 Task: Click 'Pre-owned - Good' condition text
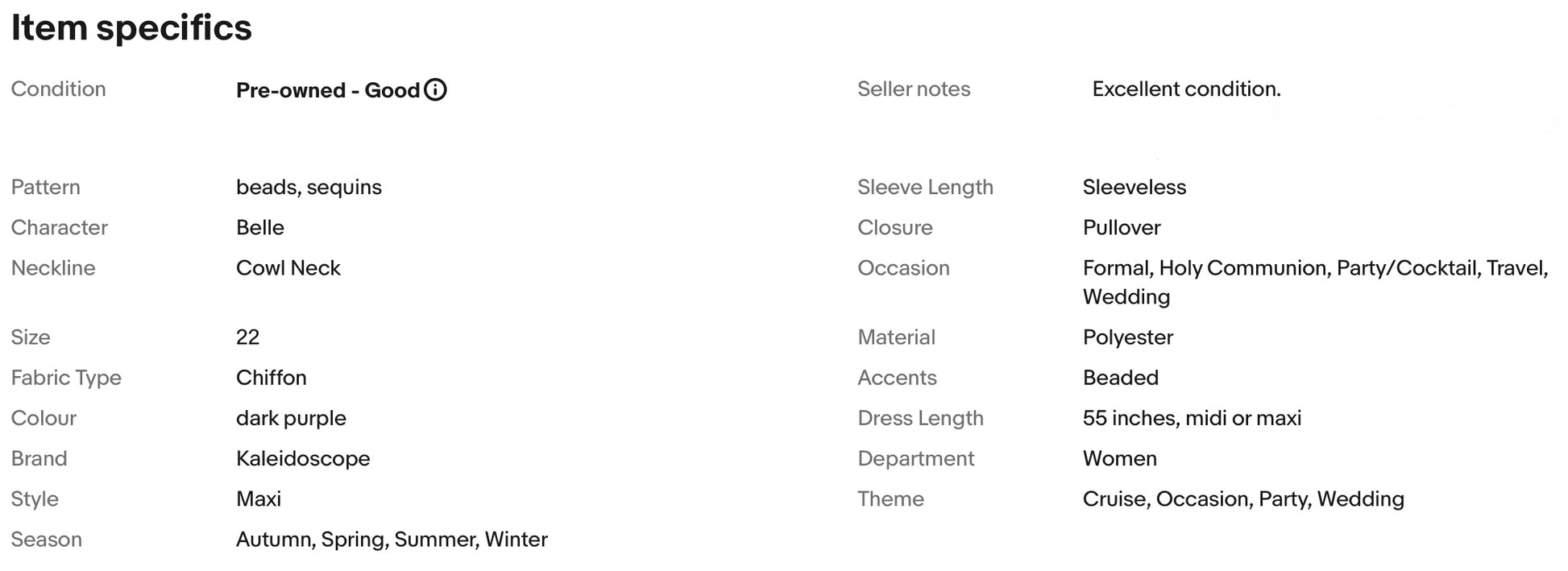click(x=327, y=90)
